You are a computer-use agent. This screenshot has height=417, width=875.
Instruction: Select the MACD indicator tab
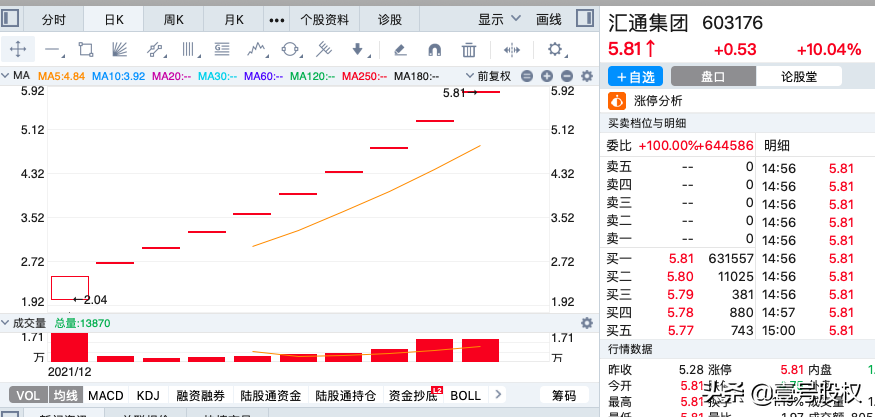[x=105, y=395]
